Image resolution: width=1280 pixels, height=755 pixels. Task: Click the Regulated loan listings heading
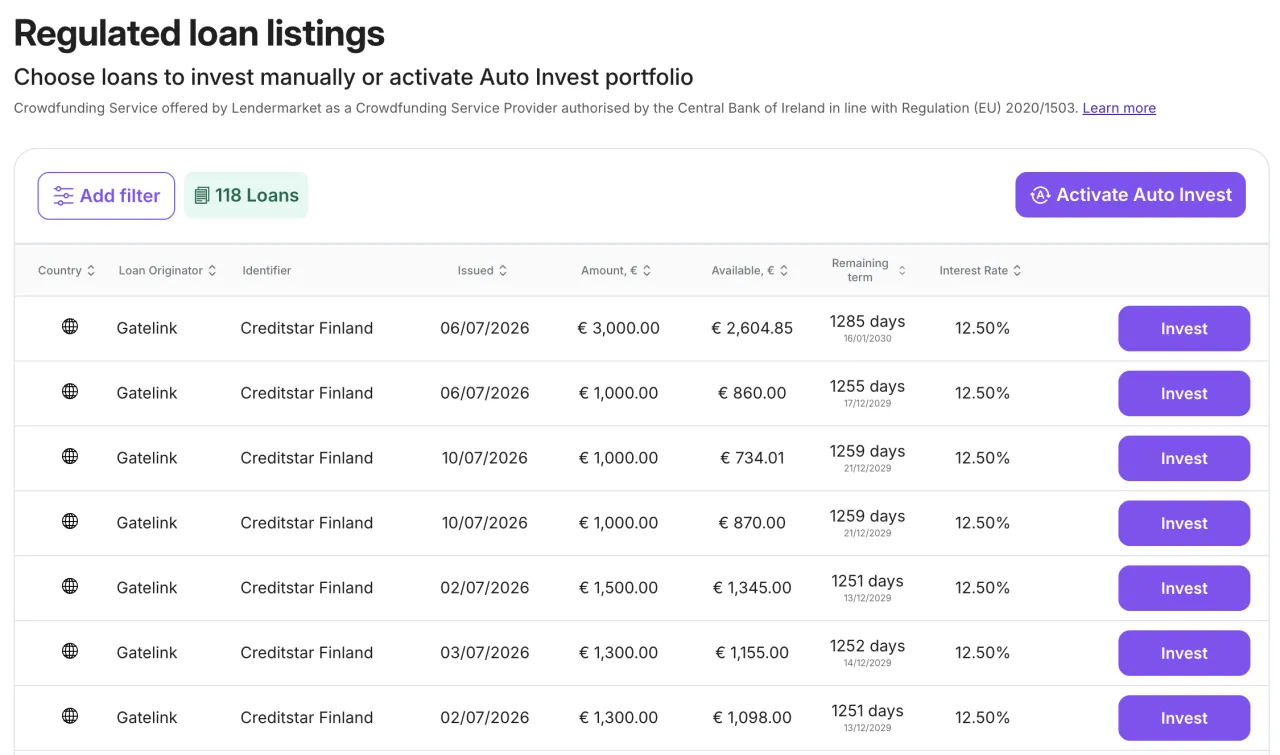click(x=199, y=34)
